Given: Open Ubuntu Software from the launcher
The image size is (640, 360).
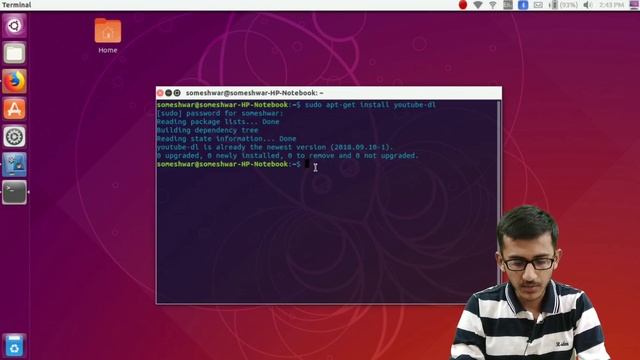Looking at the screenshot, I should tap(14, 109).
